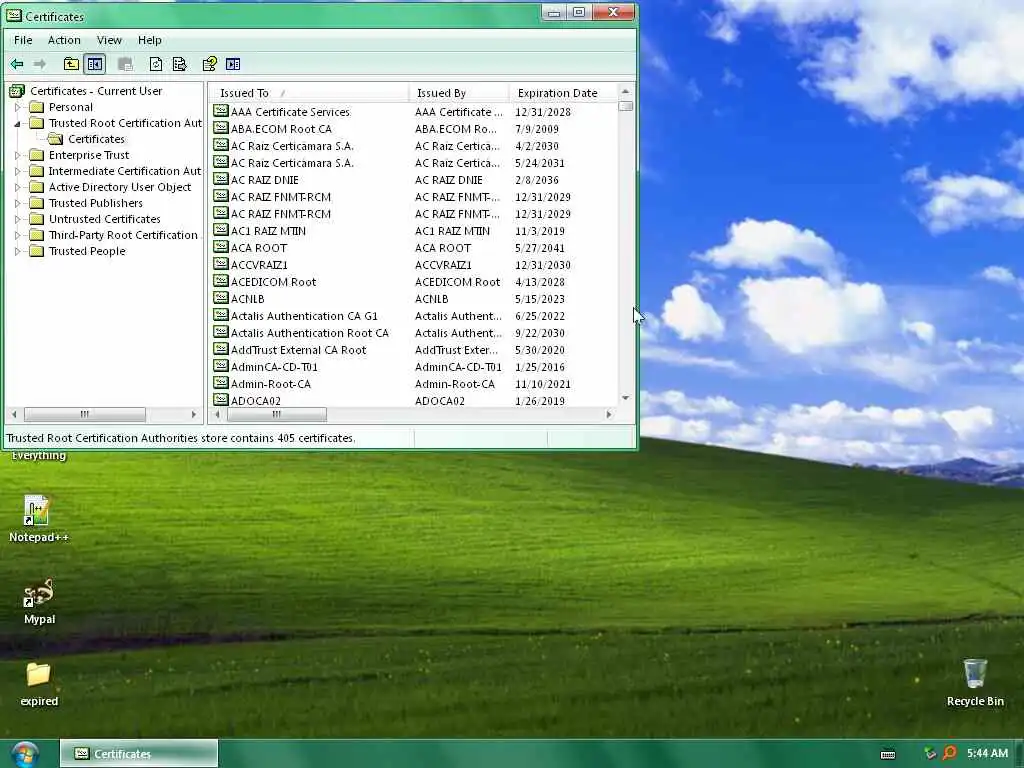Click the 5:44 AM taskbar clock

point(987,754)
